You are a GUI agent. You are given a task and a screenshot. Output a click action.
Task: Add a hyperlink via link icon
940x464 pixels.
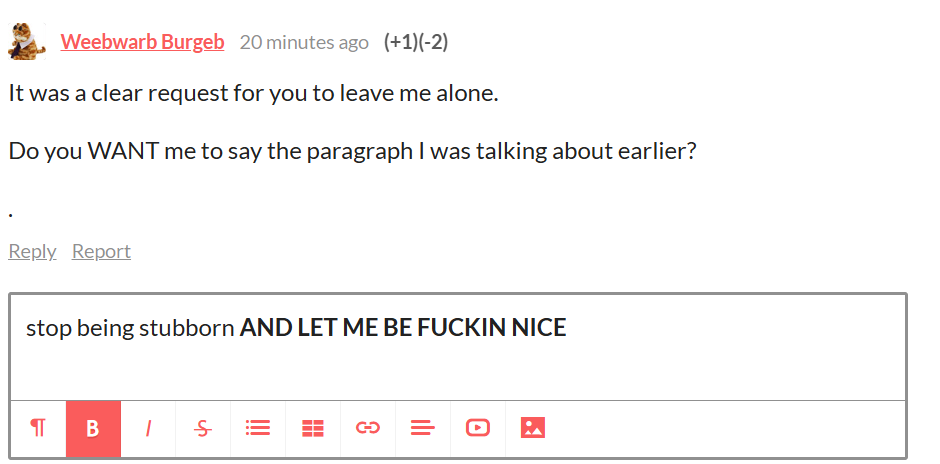pyautogui.click(x=367, y=429)
